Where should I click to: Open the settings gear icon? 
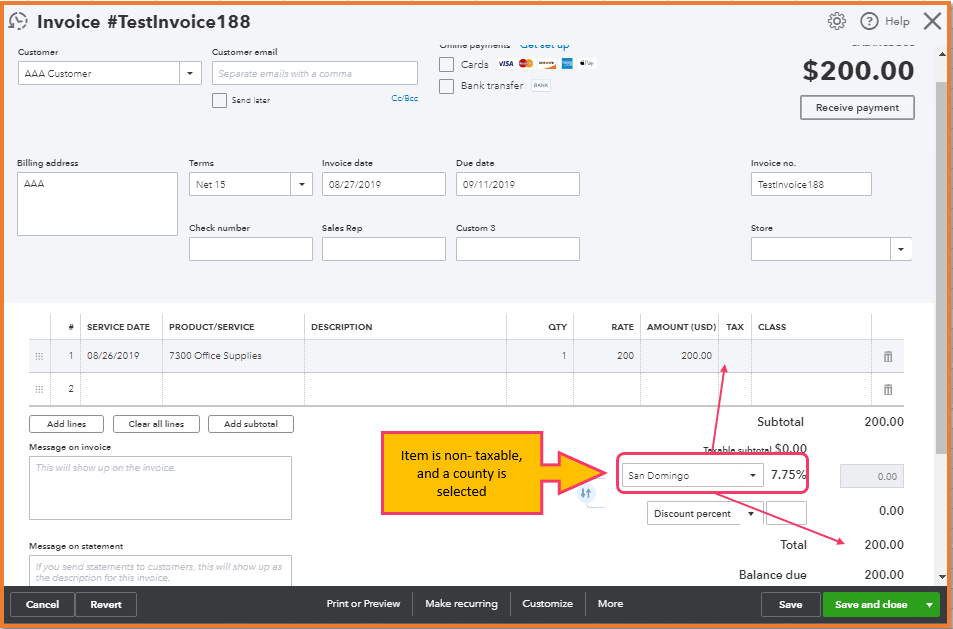(837, 21)
